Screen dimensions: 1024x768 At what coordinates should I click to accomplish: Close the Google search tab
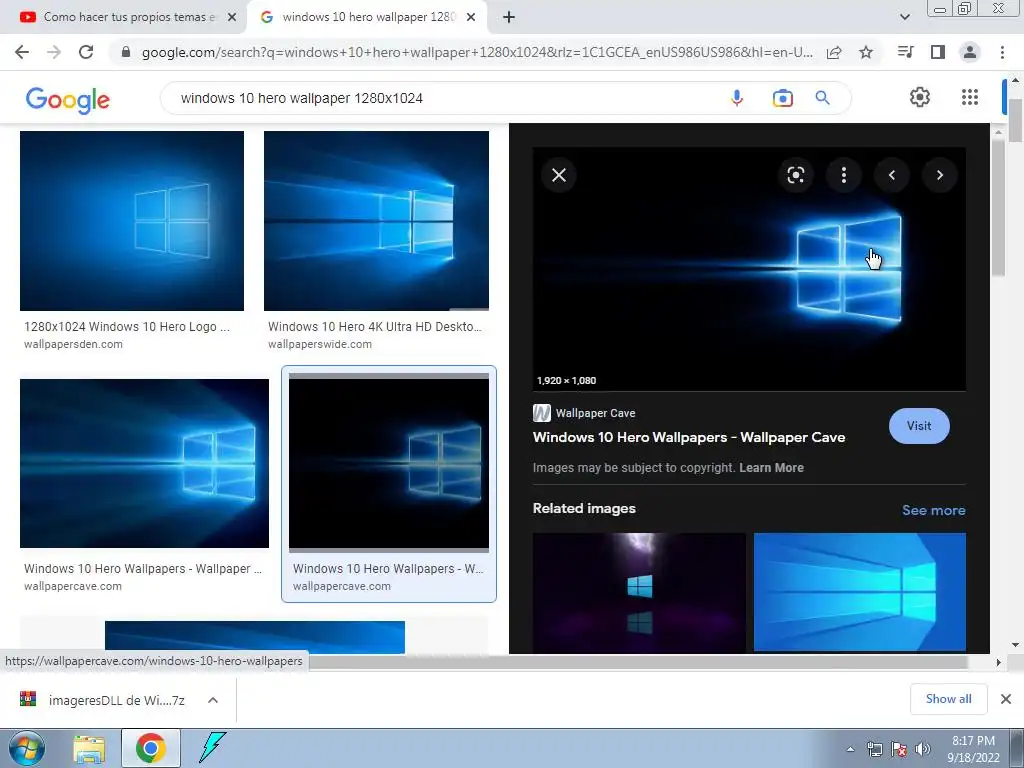click(x=471, y=17)
